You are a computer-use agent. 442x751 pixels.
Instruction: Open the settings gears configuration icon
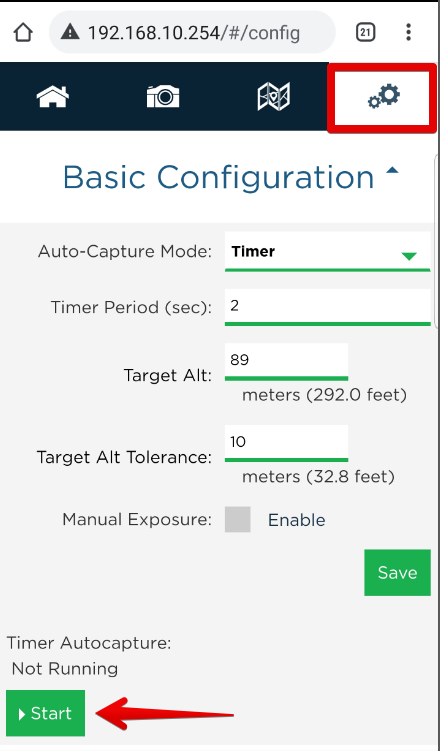point(384,96)
